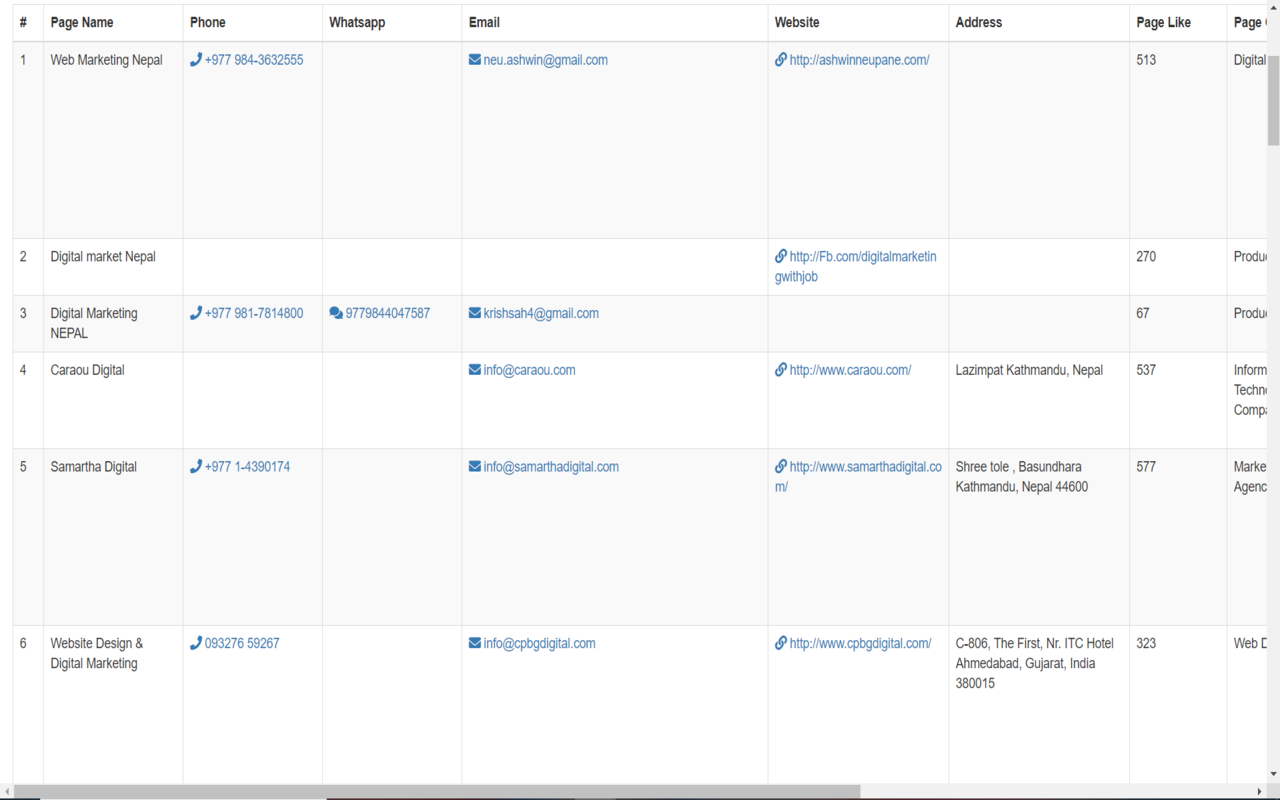The height and width of the screenshot is (800, 1280).
Task: Click the page like count 513
Action: tap(1146, 60)
